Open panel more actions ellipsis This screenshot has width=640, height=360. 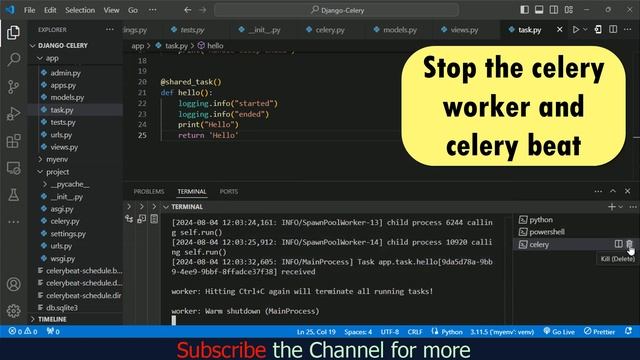(x=598, y=191)
